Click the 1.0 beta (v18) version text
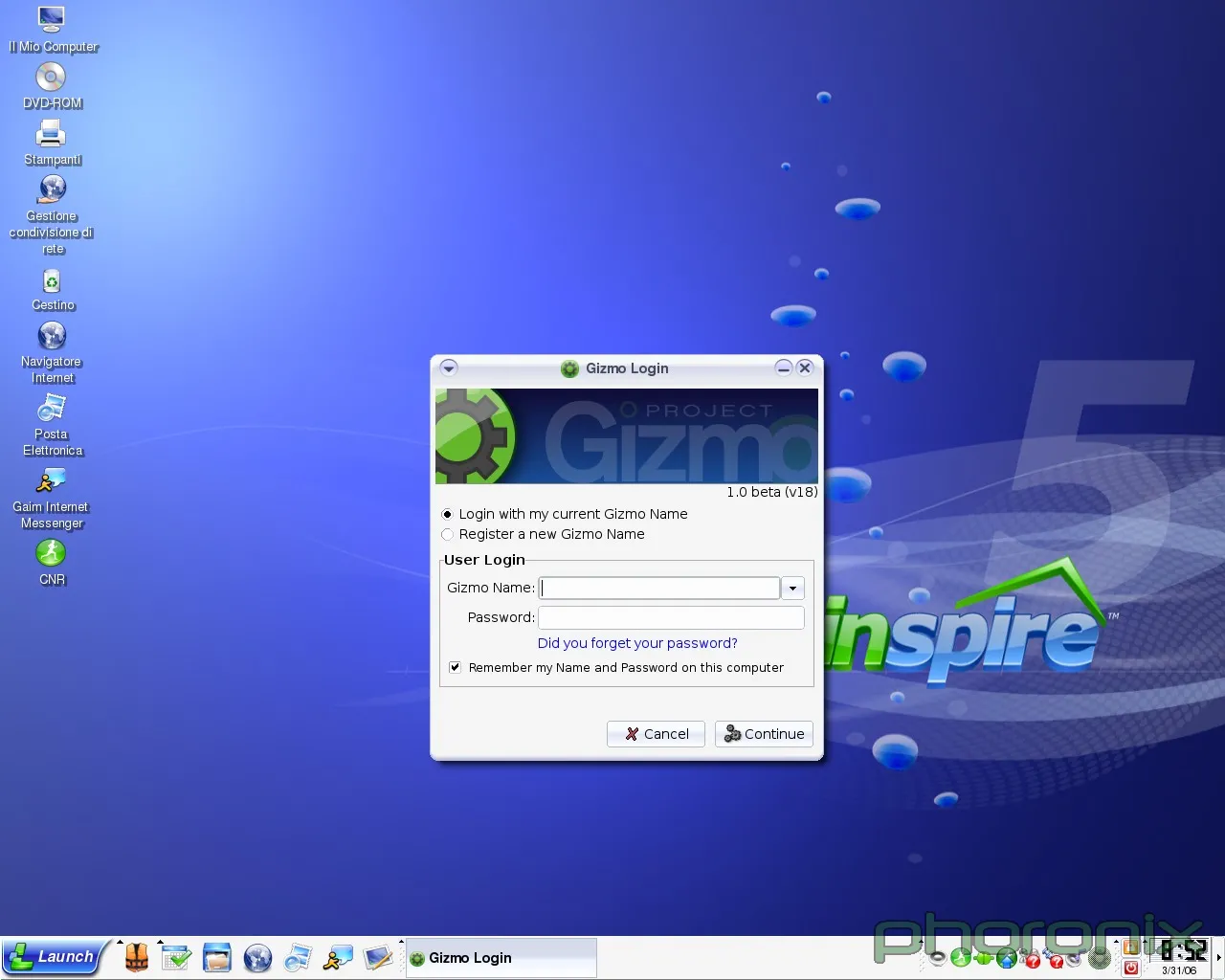Viewport: 1225px width, 980px height. tap(771, 492)
